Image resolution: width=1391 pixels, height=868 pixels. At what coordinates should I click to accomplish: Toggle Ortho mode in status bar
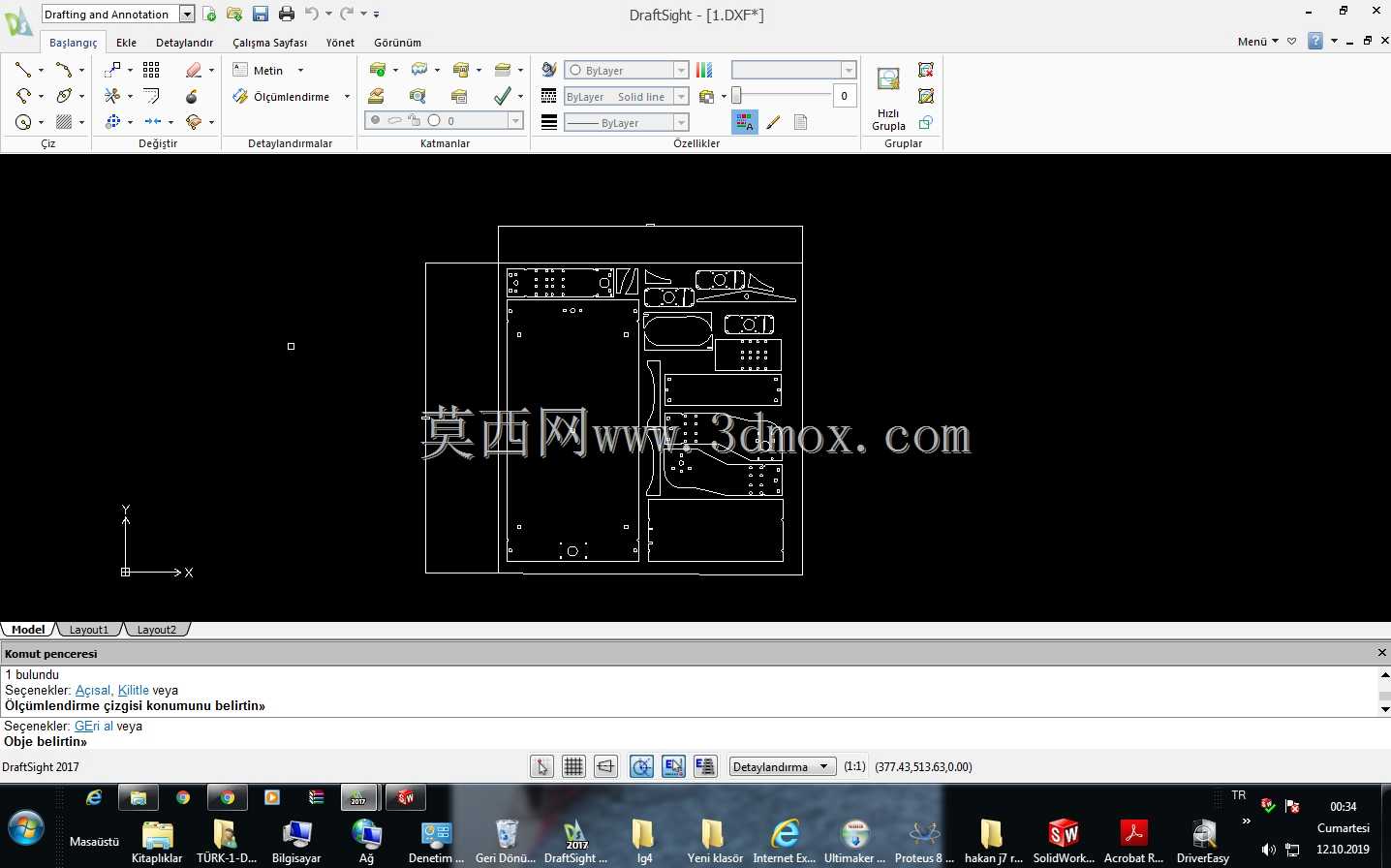tap(605, 766)
